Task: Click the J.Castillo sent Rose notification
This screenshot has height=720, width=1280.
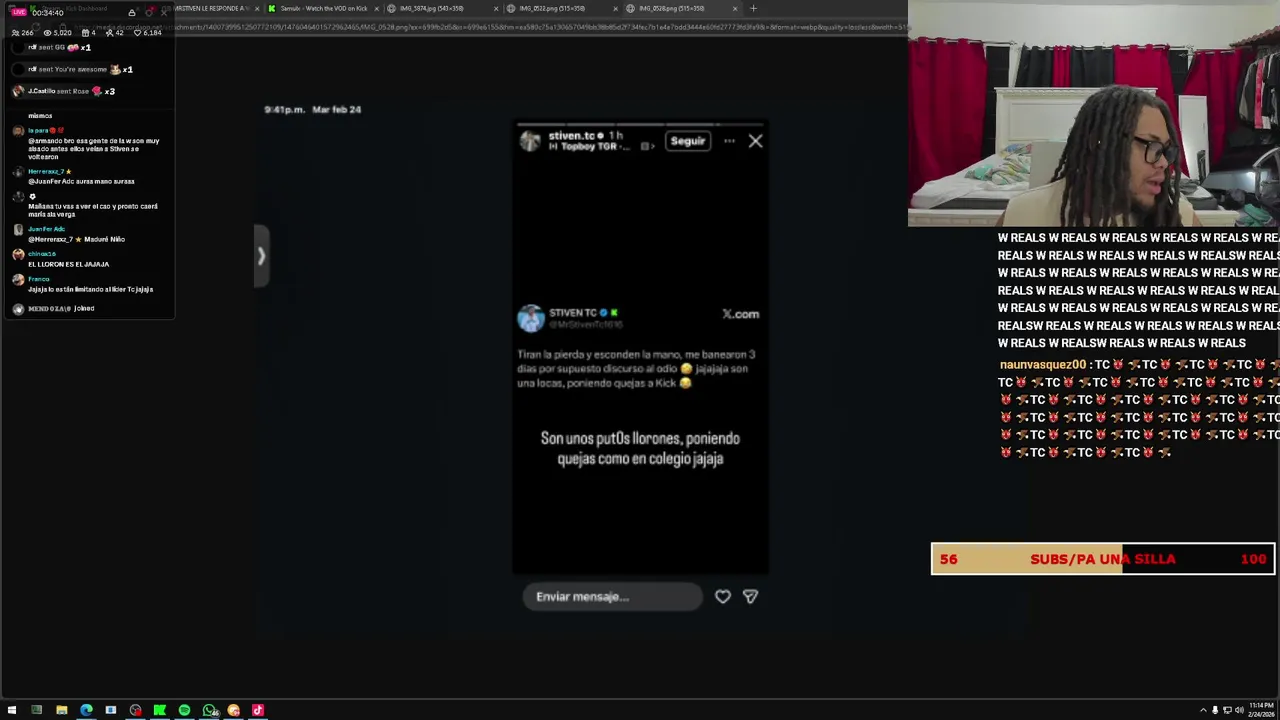Action: click(66, 91)
